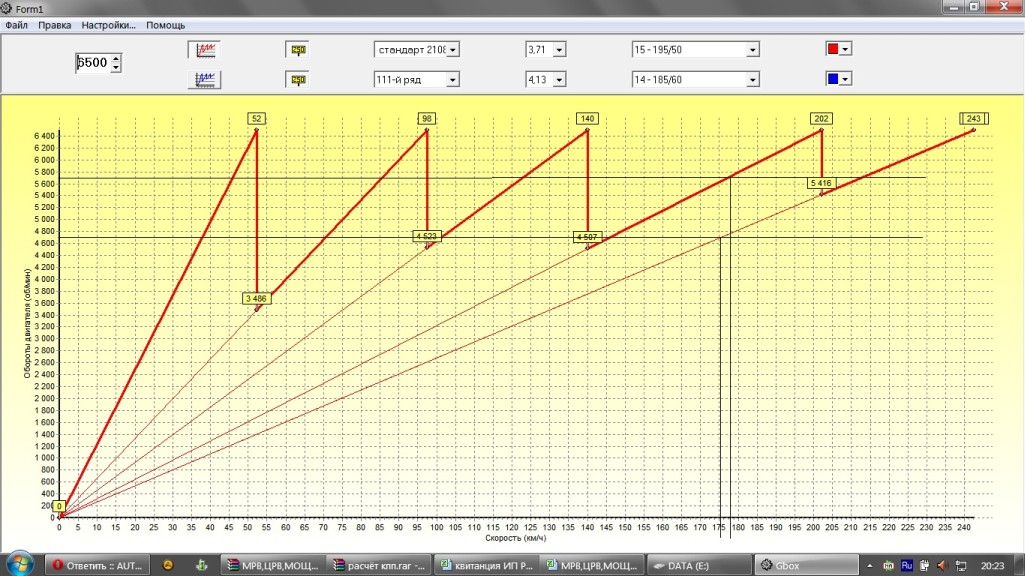Toggle the top-row yellow label marker button
The width and height of the screenshot is (1025, 576).
click(297, 49)
